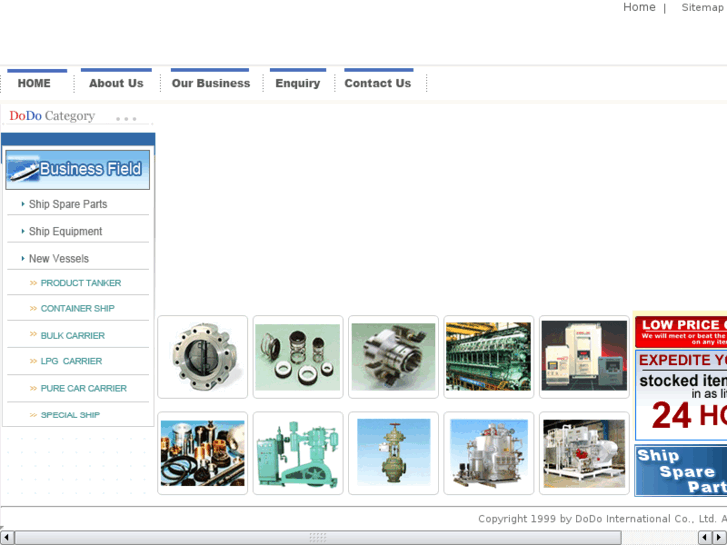The image size is (727, 545).
Task: Open assorted engine spare parts image
Action: point(203,453)
